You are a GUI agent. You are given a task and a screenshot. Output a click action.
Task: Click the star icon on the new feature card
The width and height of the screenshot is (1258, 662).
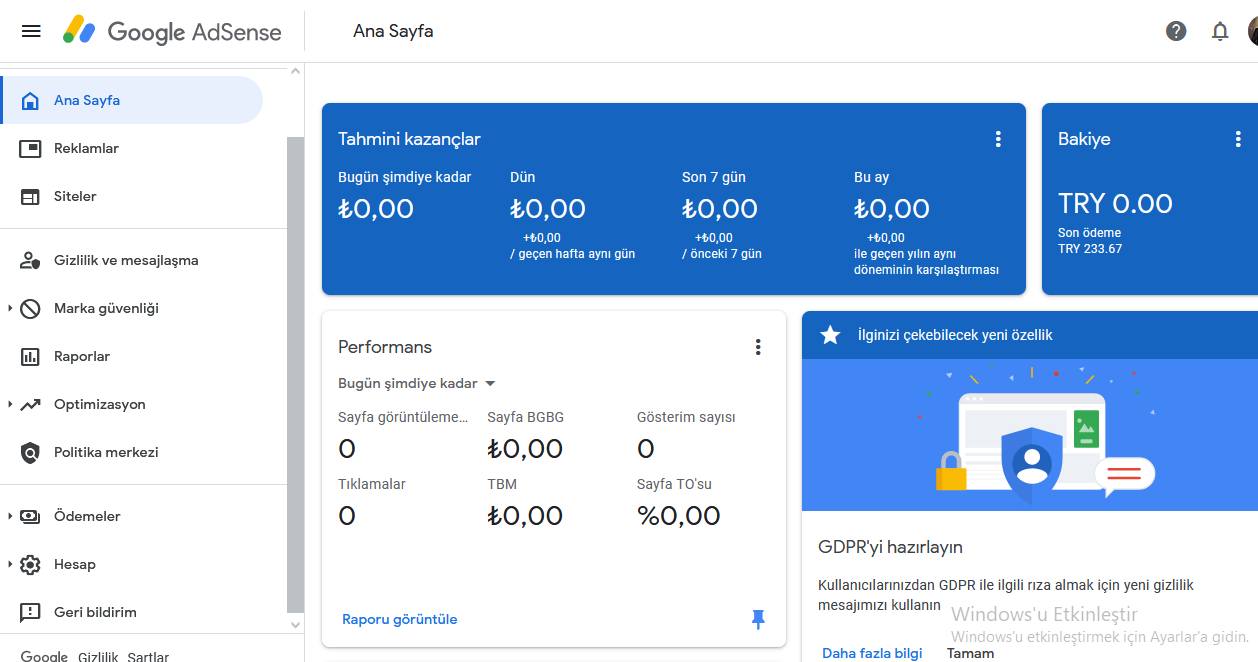[x=830, y=335]
